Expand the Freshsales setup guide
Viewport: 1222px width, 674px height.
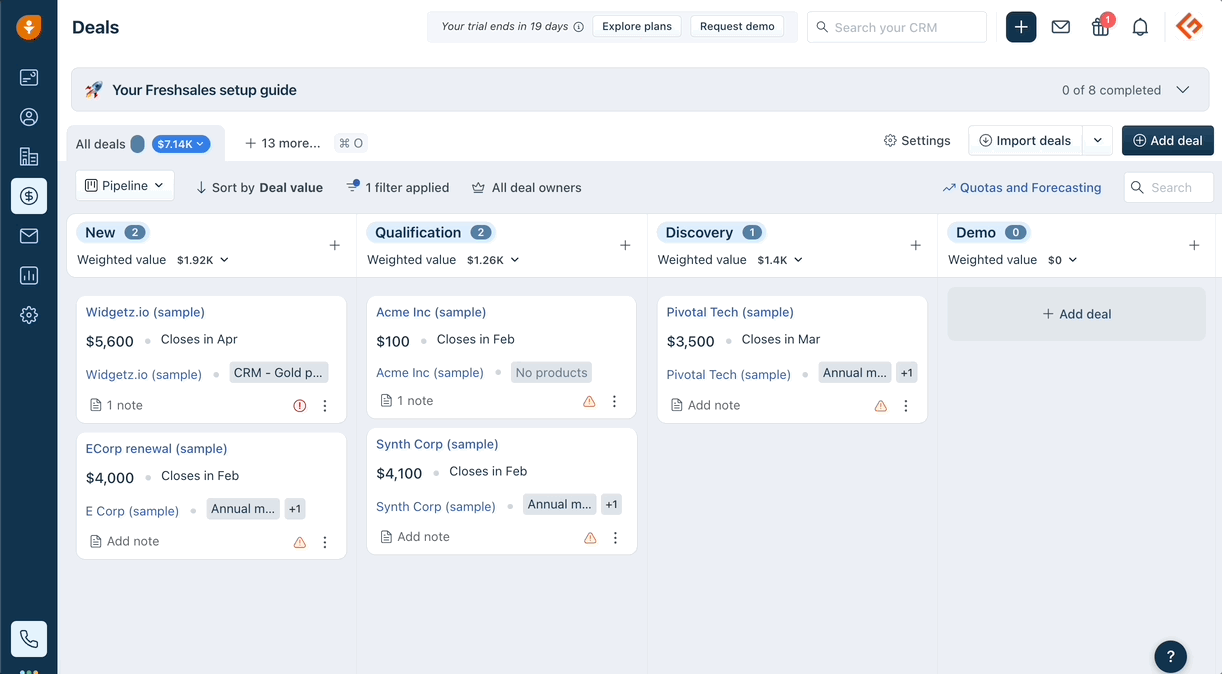(x=1183, y=90)
